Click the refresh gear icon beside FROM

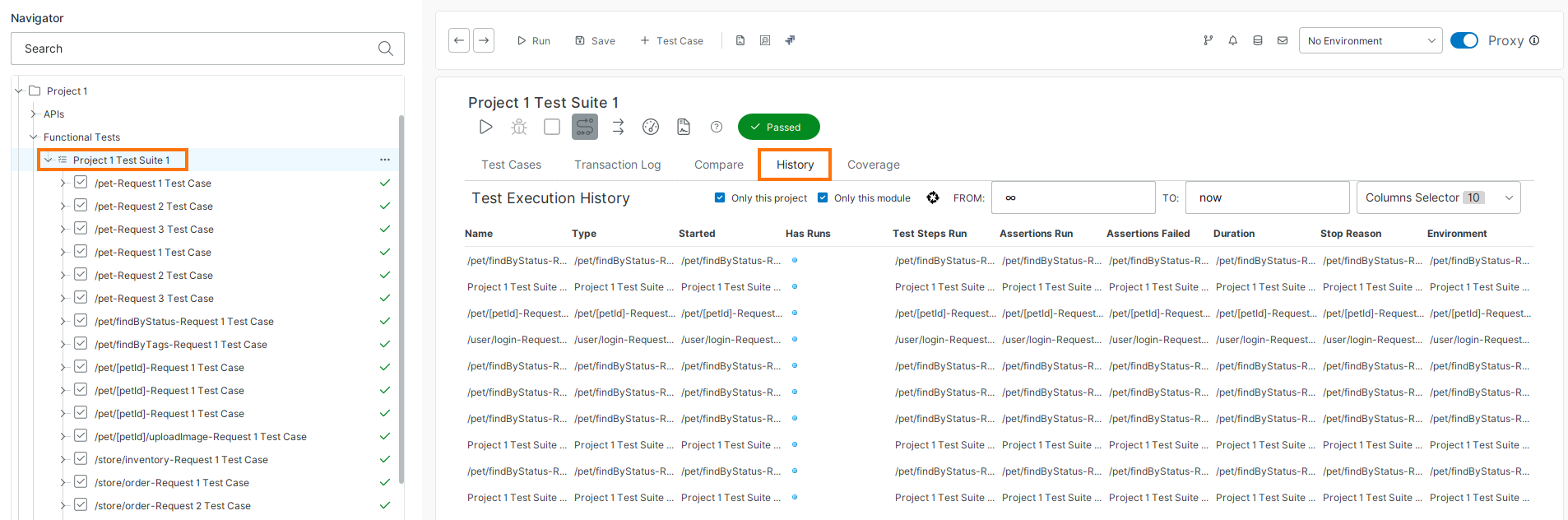point(933,197)
